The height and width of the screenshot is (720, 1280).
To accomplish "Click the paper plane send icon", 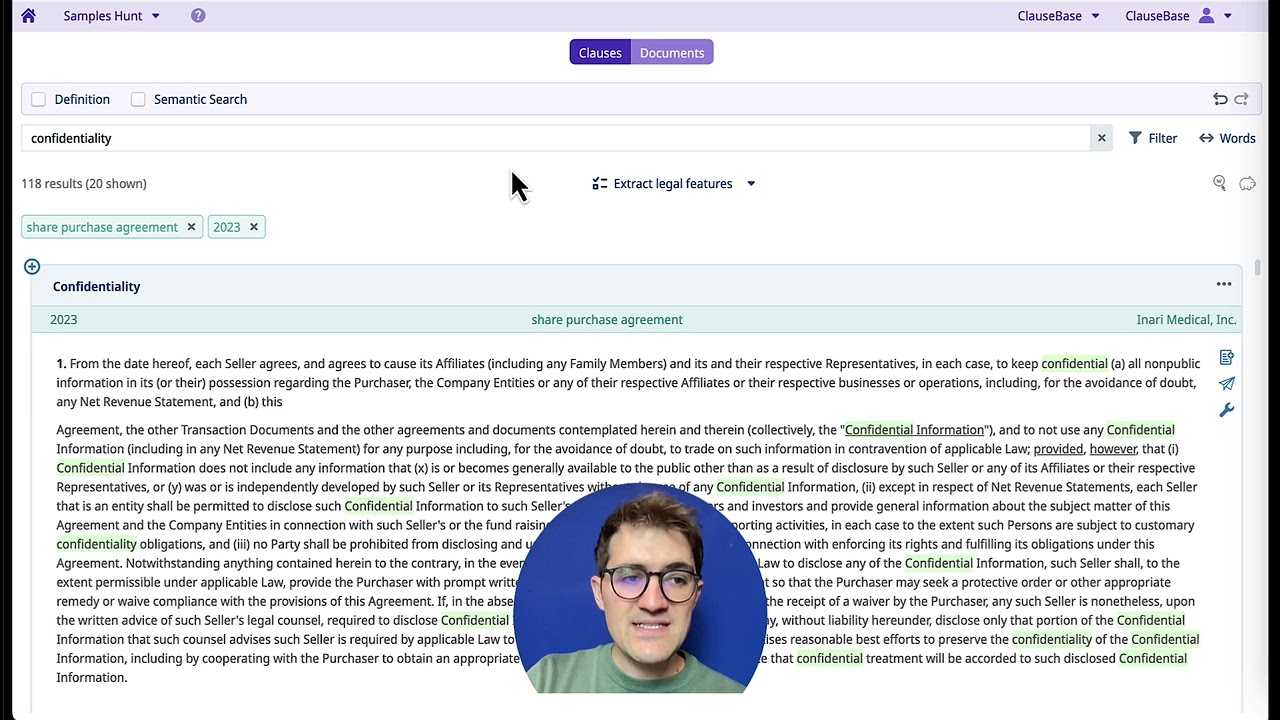I will tap(1227, 384).
